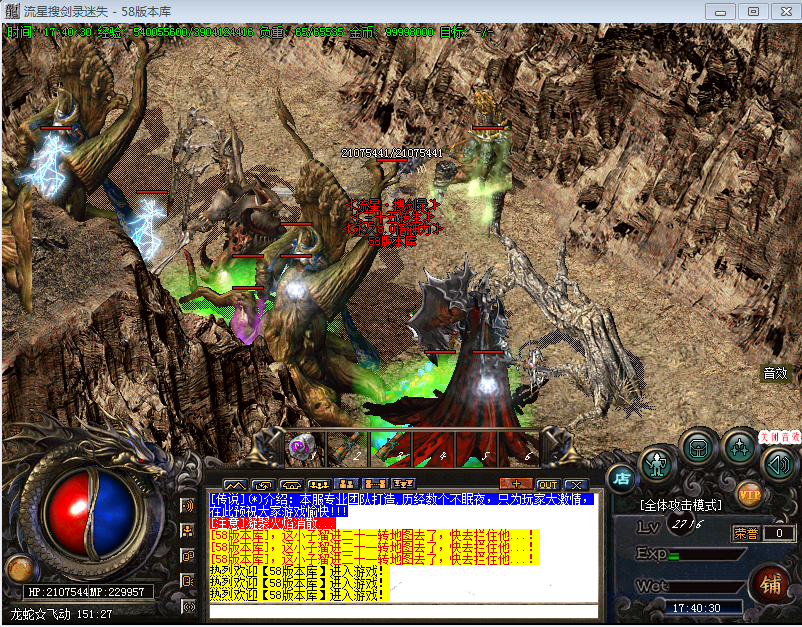Open the three-person group icon

pyautogui.click(x=319, y=484)
